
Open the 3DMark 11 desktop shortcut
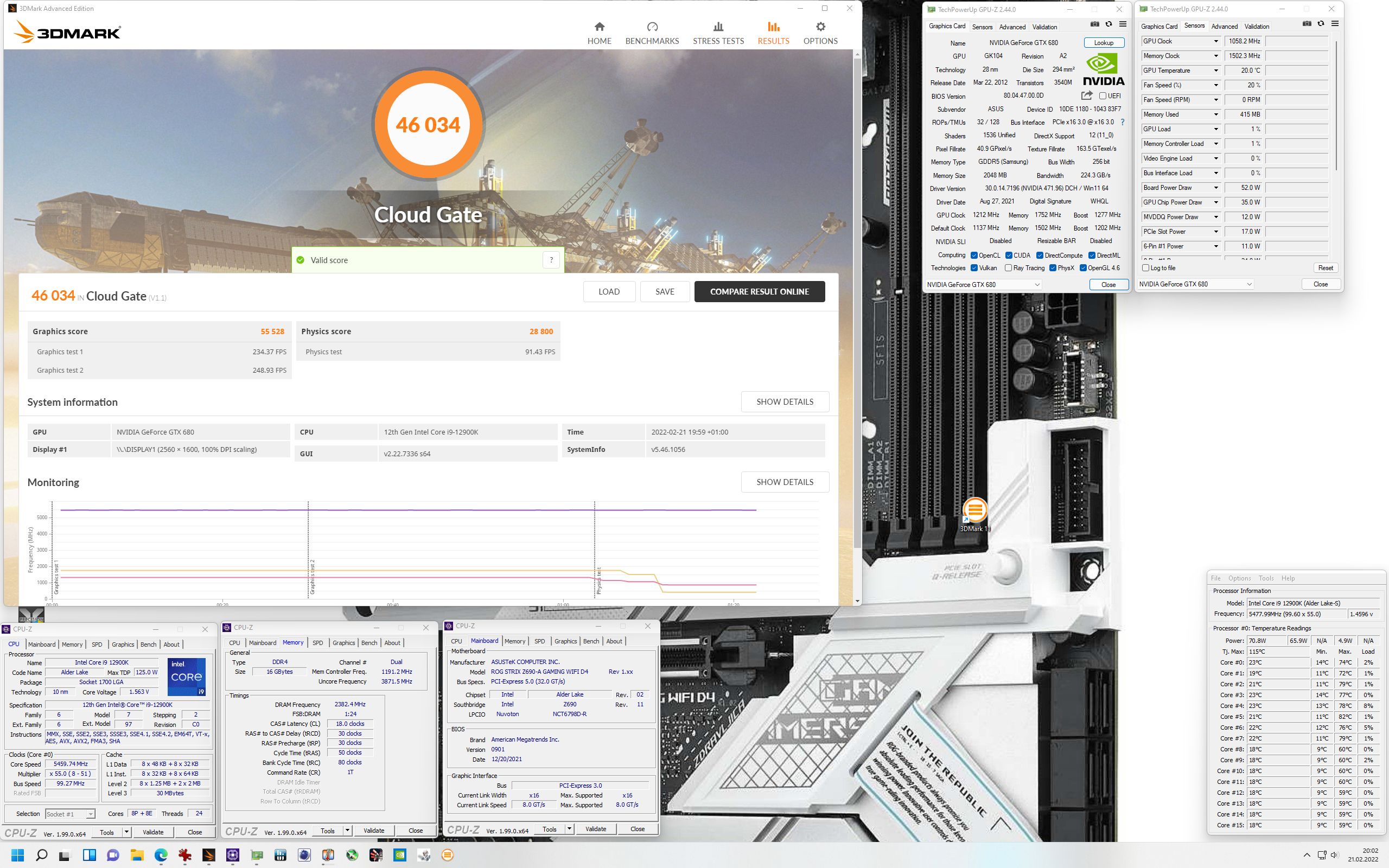click(974, 514)
